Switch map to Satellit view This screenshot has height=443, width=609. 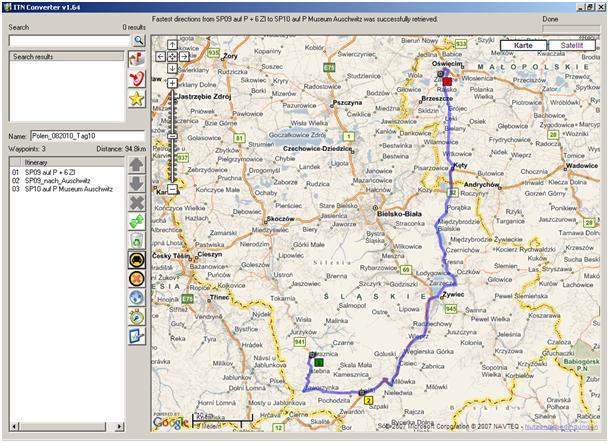pyautogui.click(x=572, y=45)
